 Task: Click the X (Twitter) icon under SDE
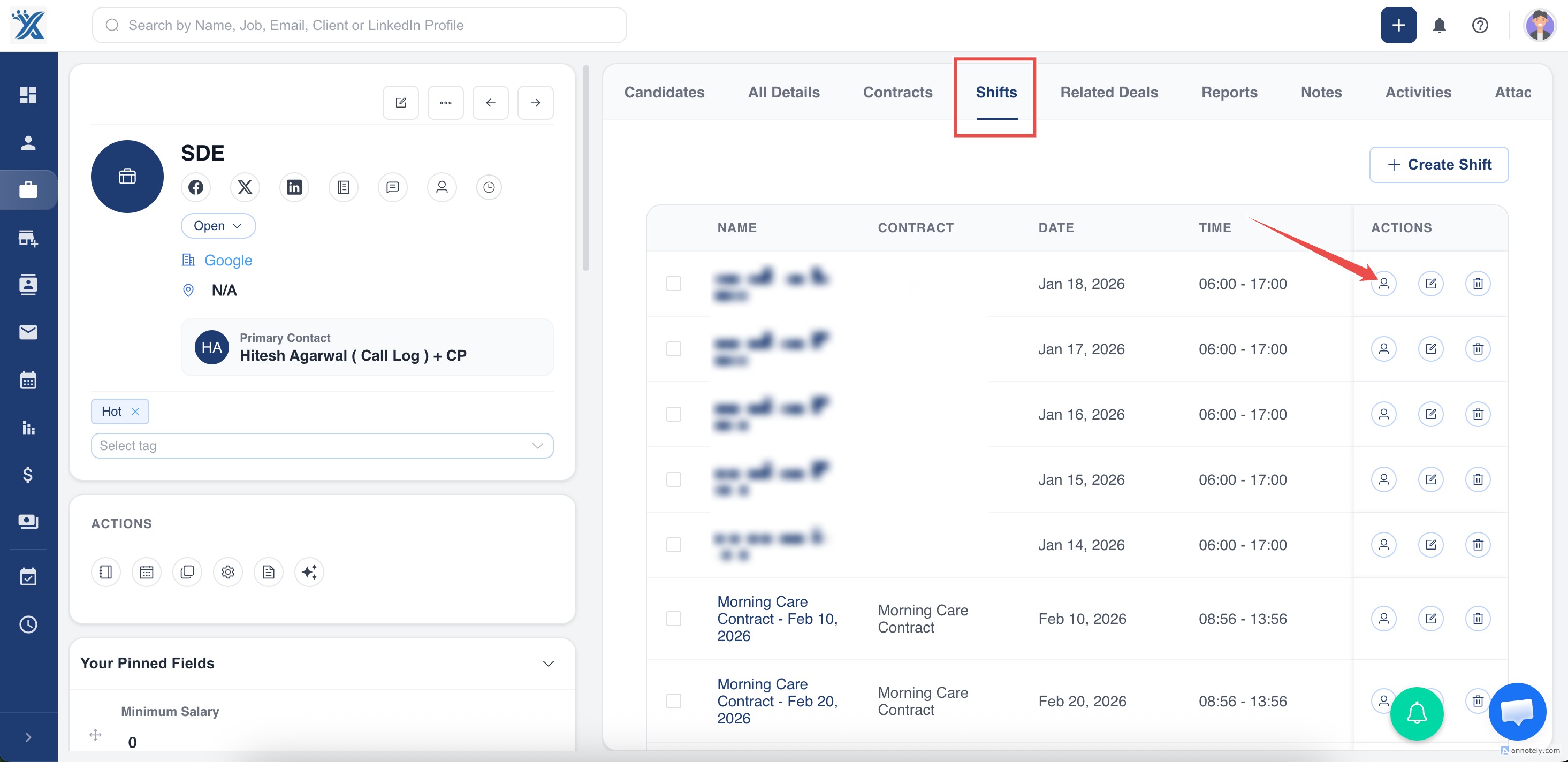coord(245,187)
